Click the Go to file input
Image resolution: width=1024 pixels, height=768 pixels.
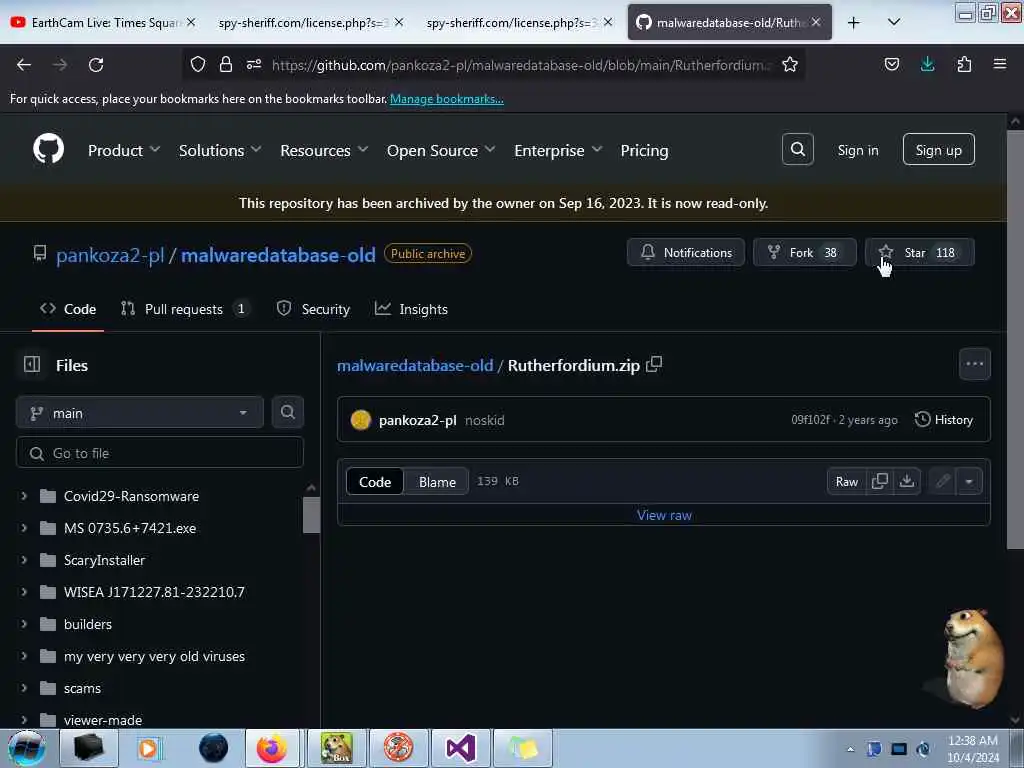[x=160, y=453]
